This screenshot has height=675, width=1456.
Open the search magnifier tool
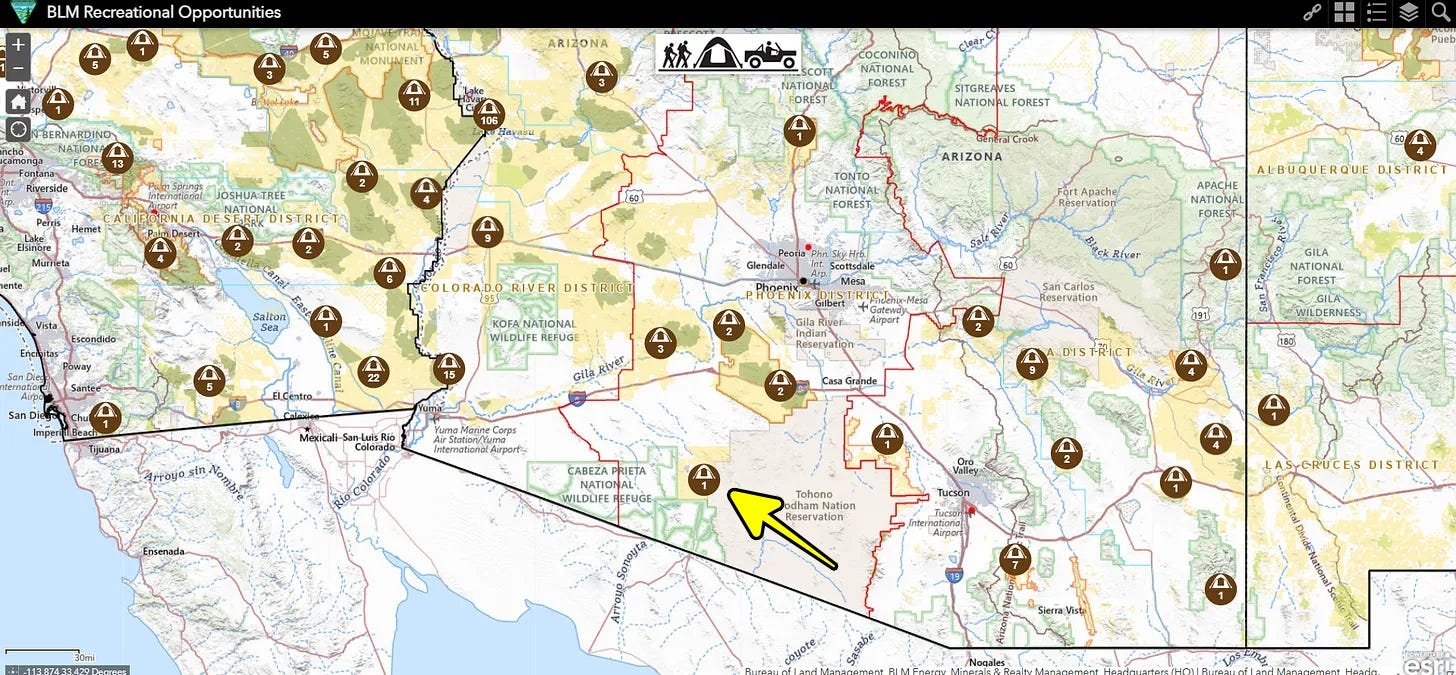click(1440, 12)
